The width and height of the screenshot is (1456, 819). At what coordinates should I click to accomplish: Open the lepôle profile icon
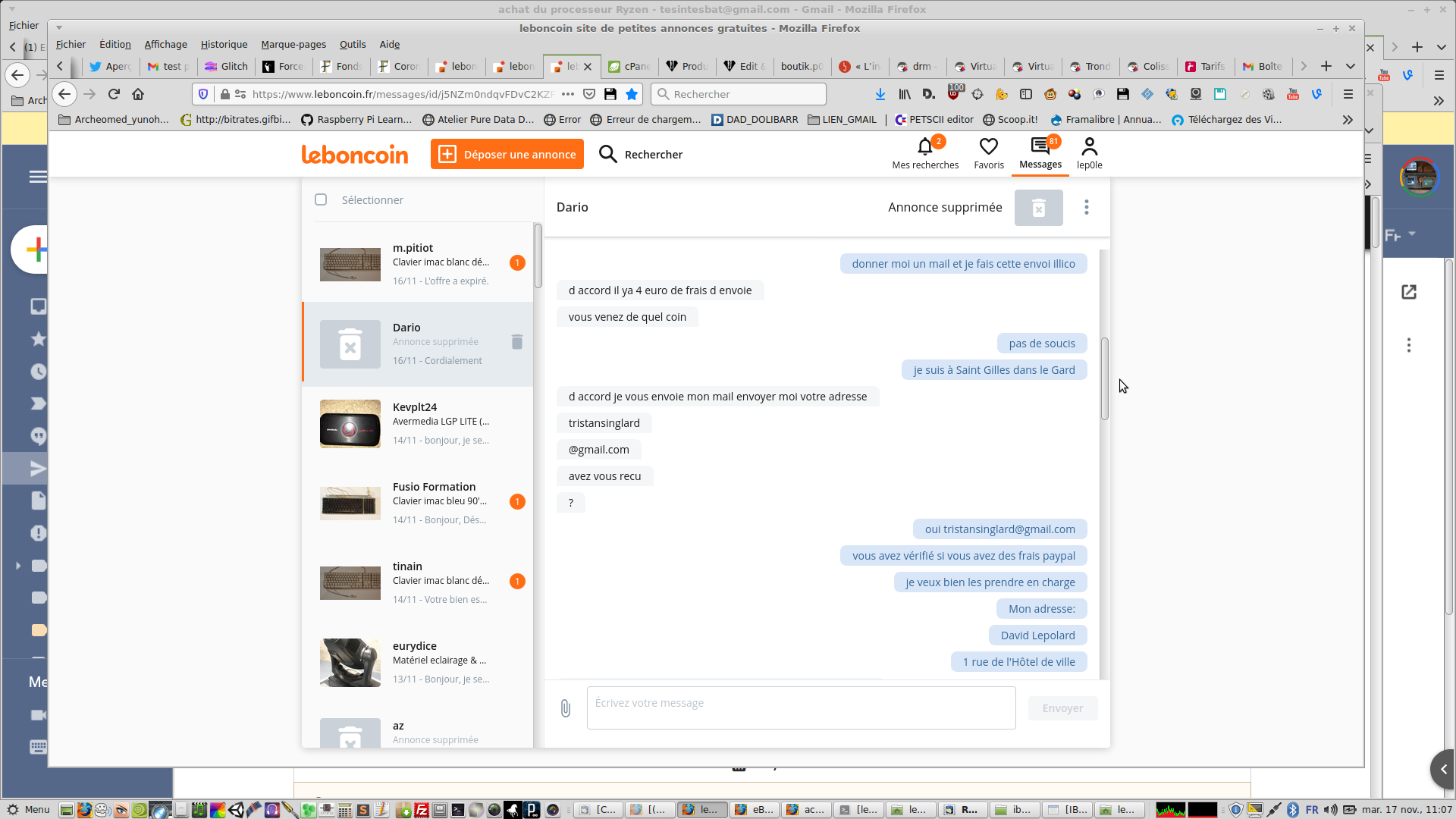click(x=1089, y=146)
